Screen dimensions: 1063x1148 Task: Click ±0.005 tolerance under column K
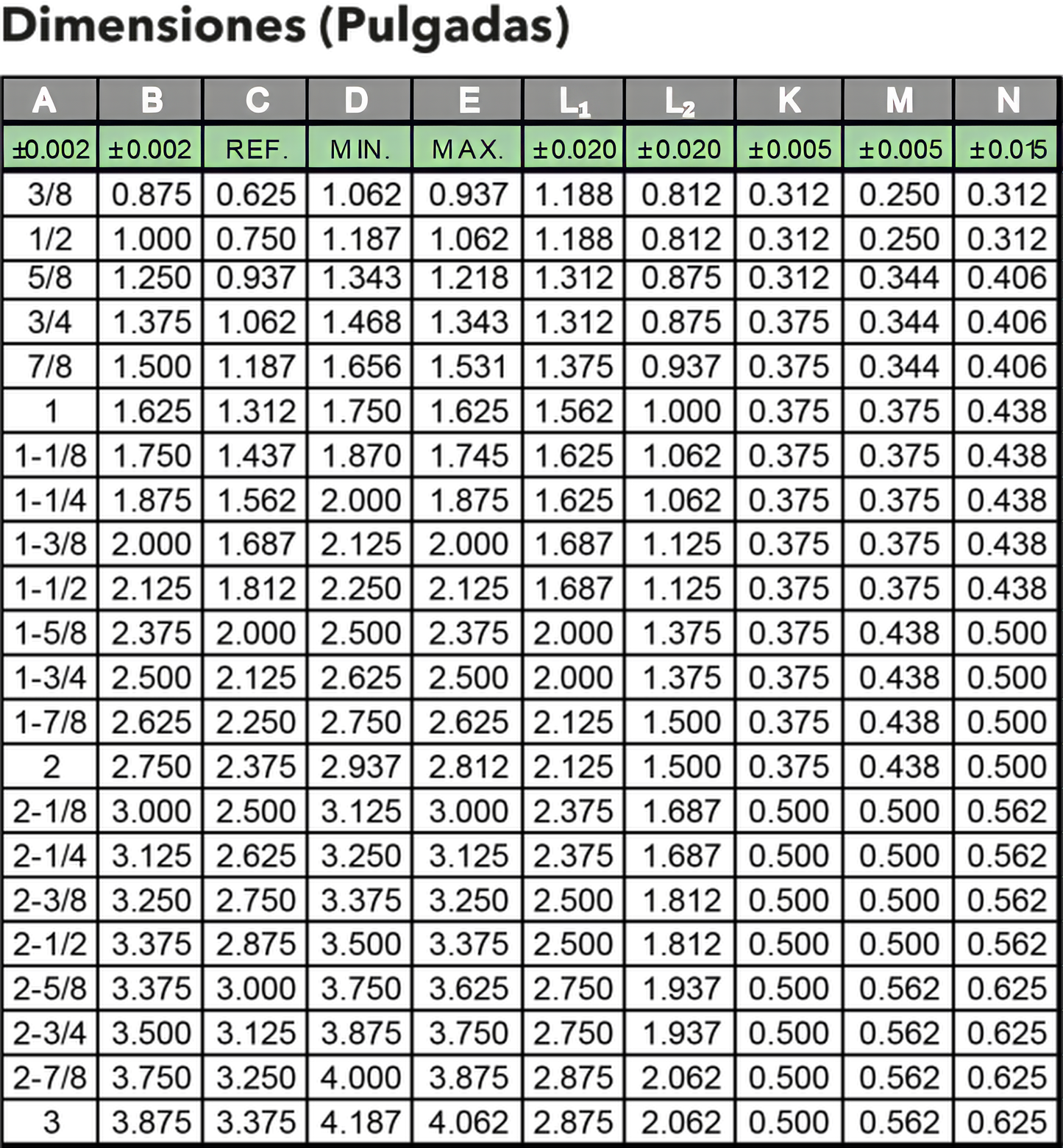(x=789, y=149)
